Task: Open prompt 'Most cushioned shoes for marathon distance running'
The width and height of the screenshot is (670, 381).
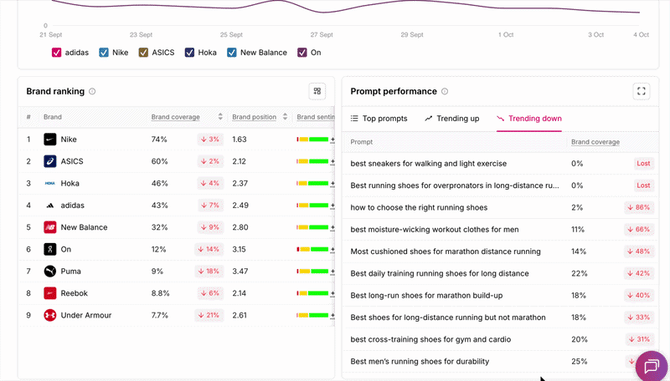Action: [x=446, y=252]
